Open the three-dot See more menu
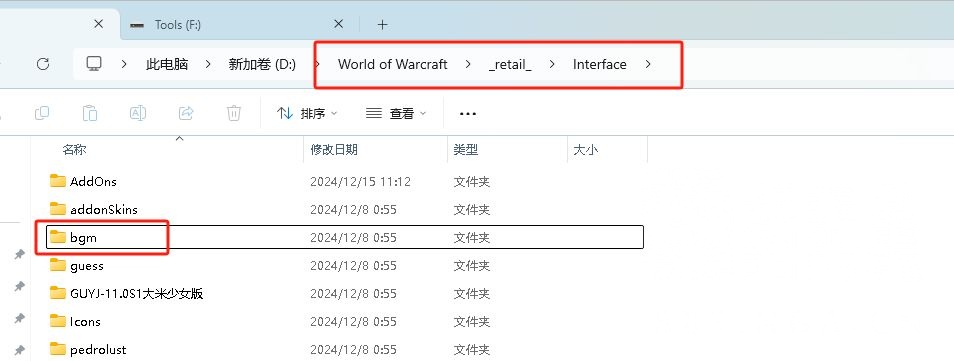The image size is (954, 361). click(467, 114)
